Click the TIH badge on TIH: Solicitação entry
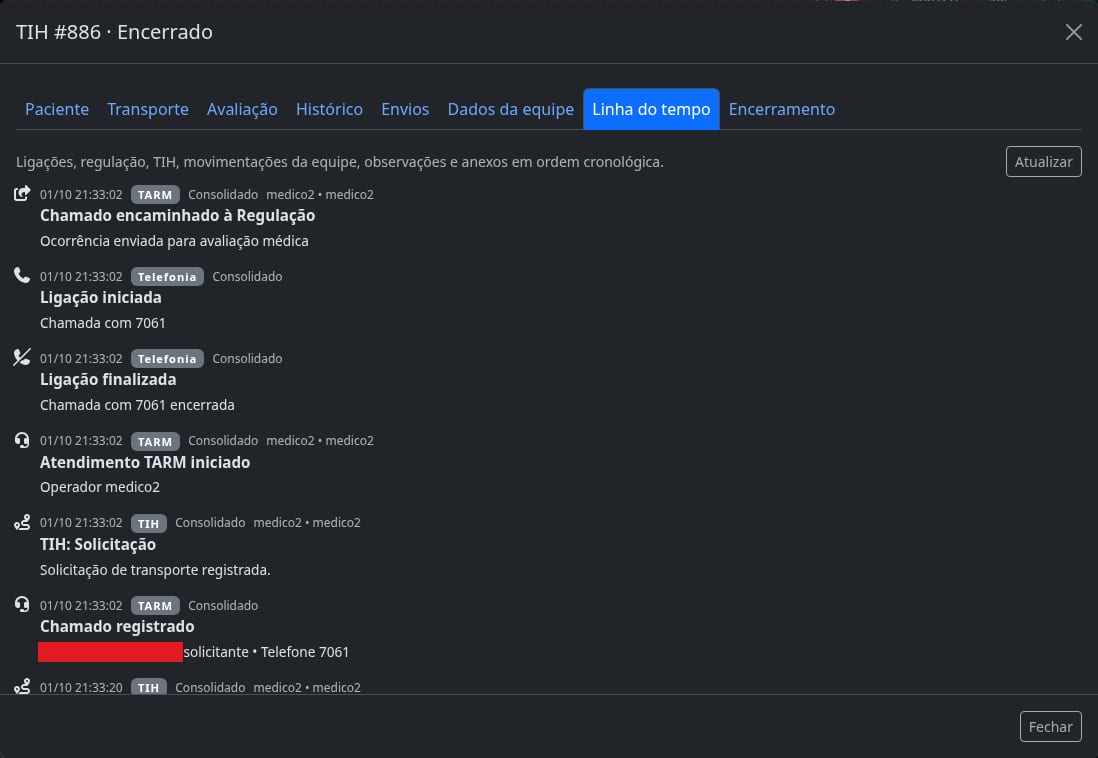 coord(148,523)
